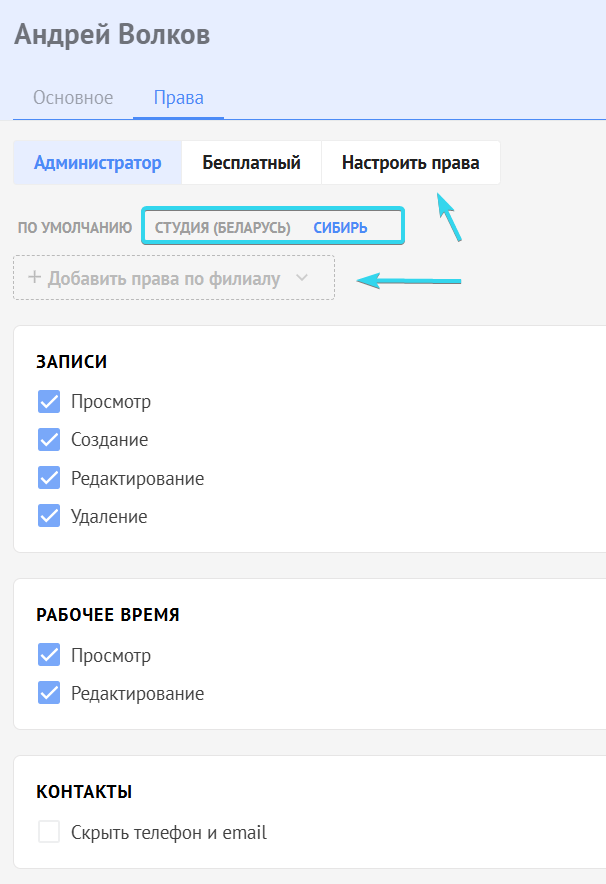Choose the Бесплатный role option
606x884 pixels.
(x=251, y=162)
